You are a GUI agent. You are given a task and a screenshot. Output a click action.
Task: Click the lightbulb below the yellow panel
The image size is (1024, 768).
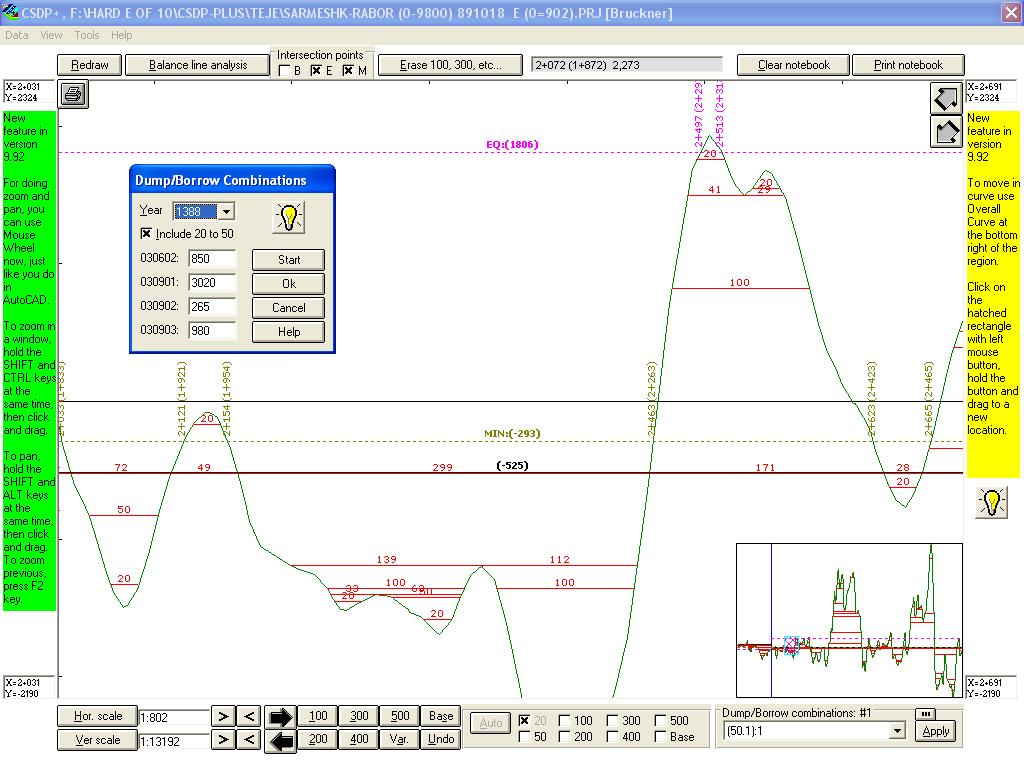[x=991, y=502]
